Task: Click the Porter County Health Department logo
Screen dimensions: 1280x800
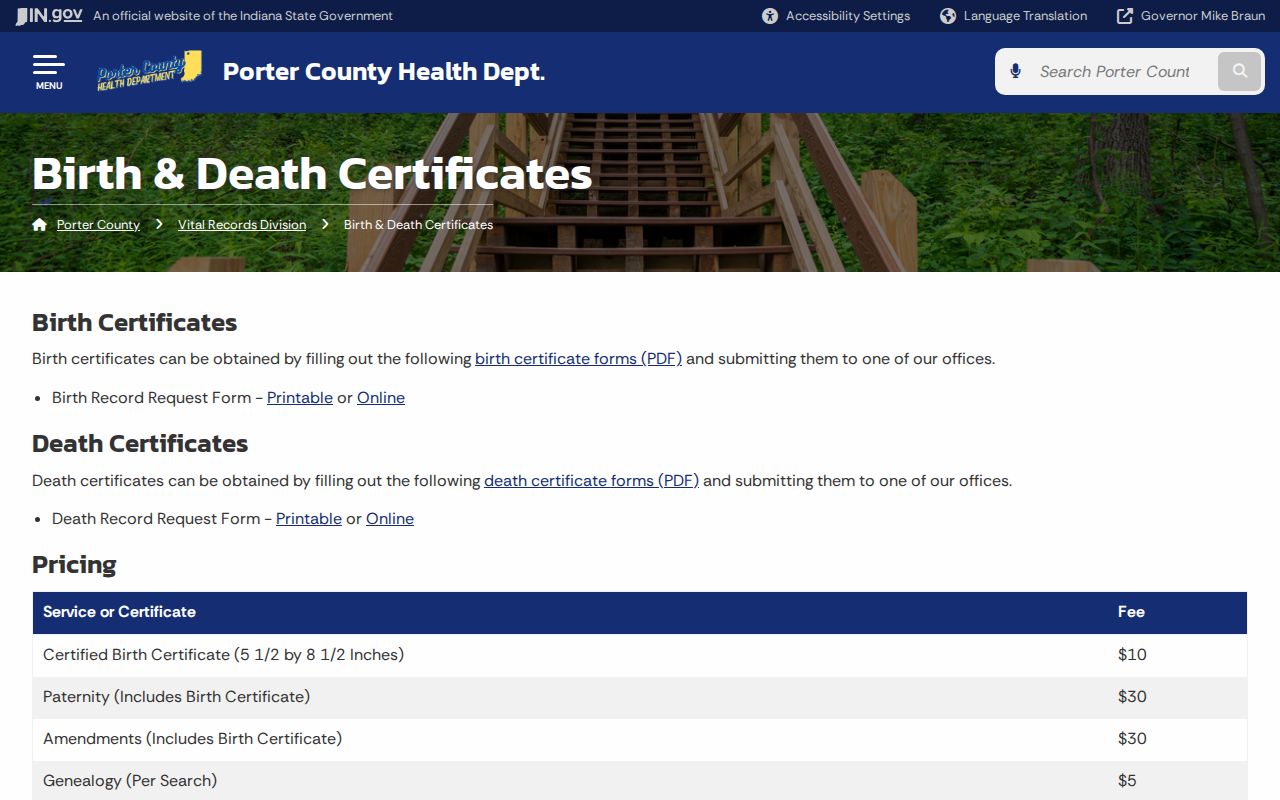Action: coord(150,72)
